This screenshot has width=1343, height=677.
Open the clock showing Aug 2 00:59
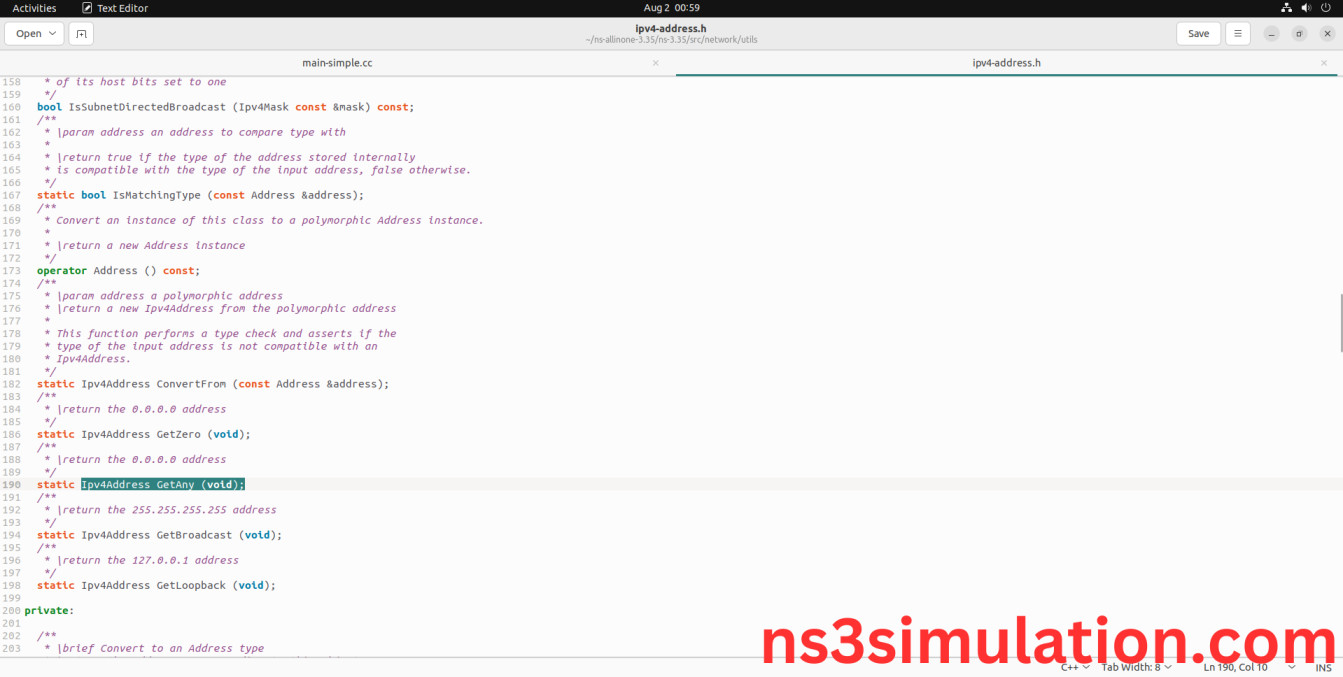pos(671,8)
